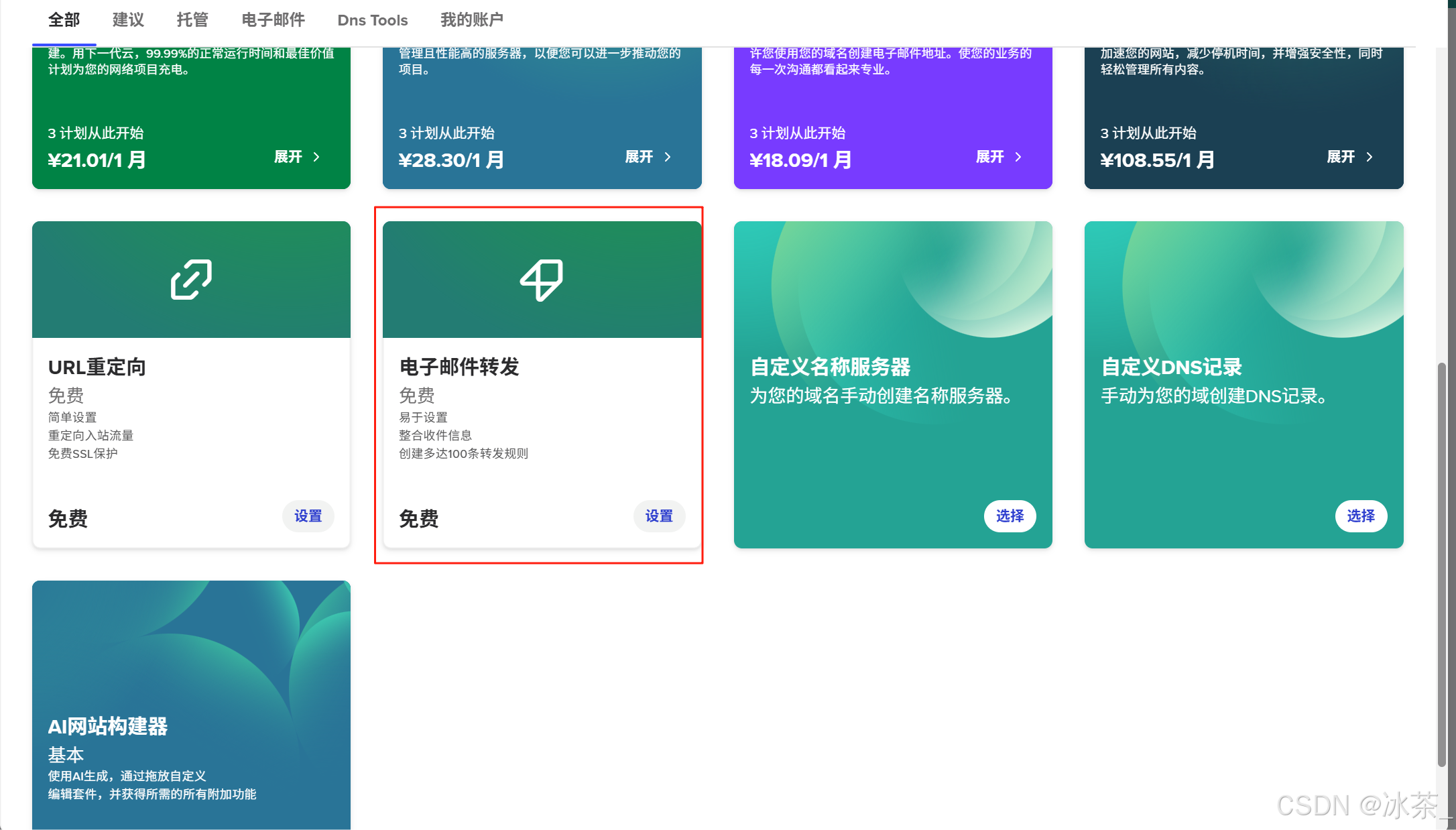Expand the ¥18.09/月 purple email plan
The image size is (1456, 830).
point(998,157)
